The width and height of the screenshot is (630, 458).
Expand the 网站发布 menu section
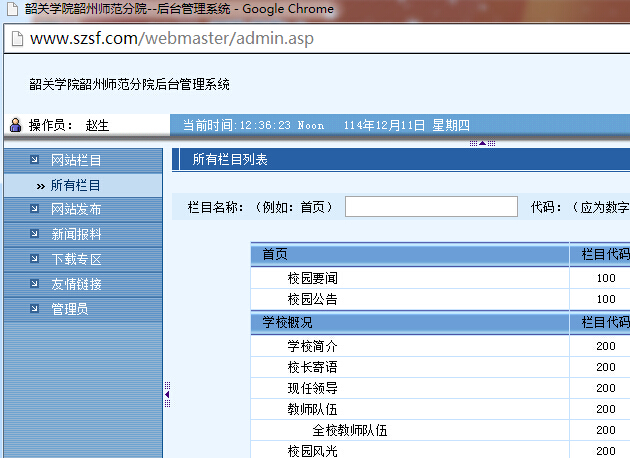(83, 209)
